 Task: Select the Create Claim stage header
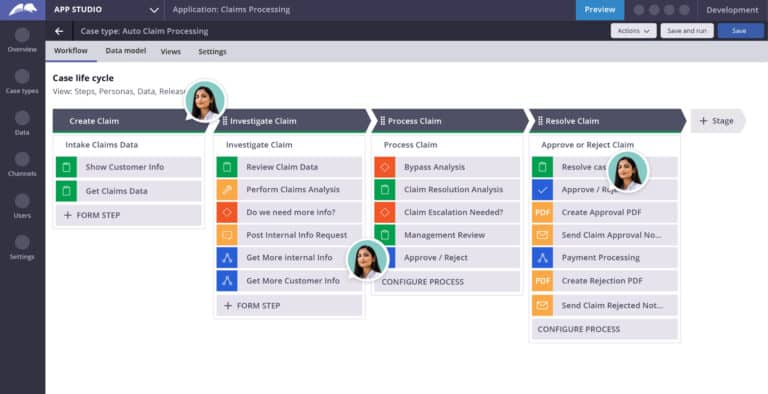click(x=132, y=121)
